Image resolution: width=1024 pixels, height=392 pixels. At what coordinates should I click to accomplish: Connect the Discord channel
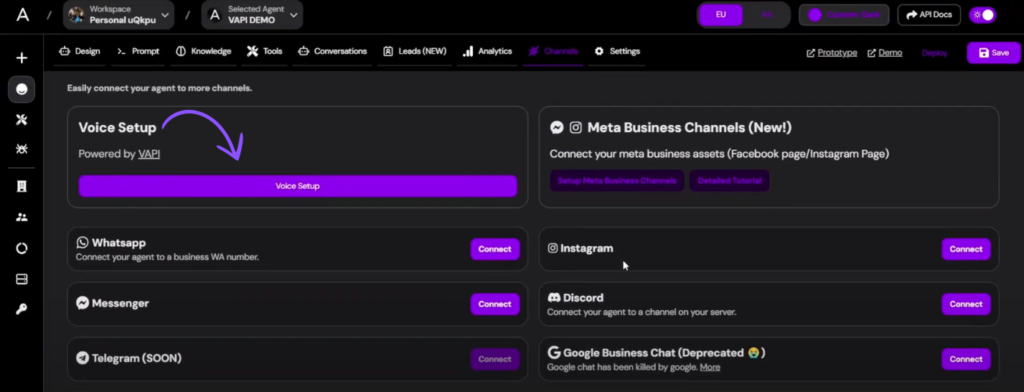(966, 304)
